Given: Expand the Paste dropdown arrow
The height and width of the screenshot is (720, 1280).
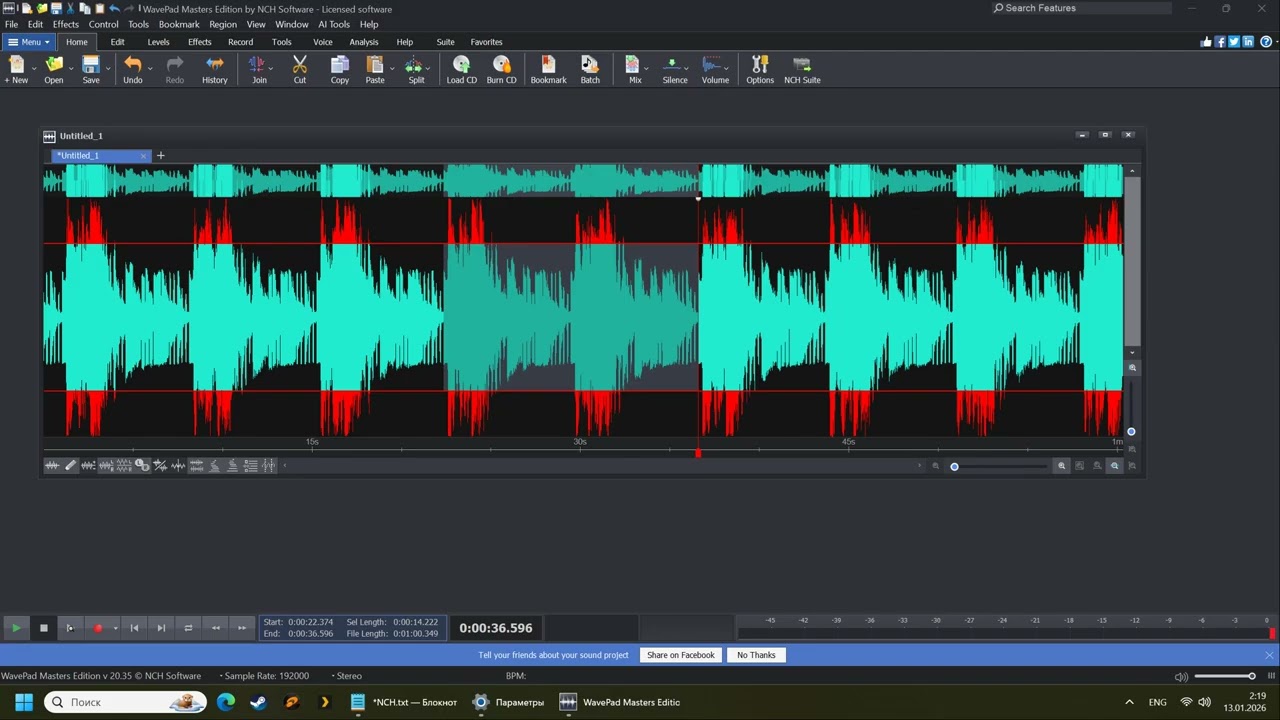Looking at the screenshot, I should (392, 68).
